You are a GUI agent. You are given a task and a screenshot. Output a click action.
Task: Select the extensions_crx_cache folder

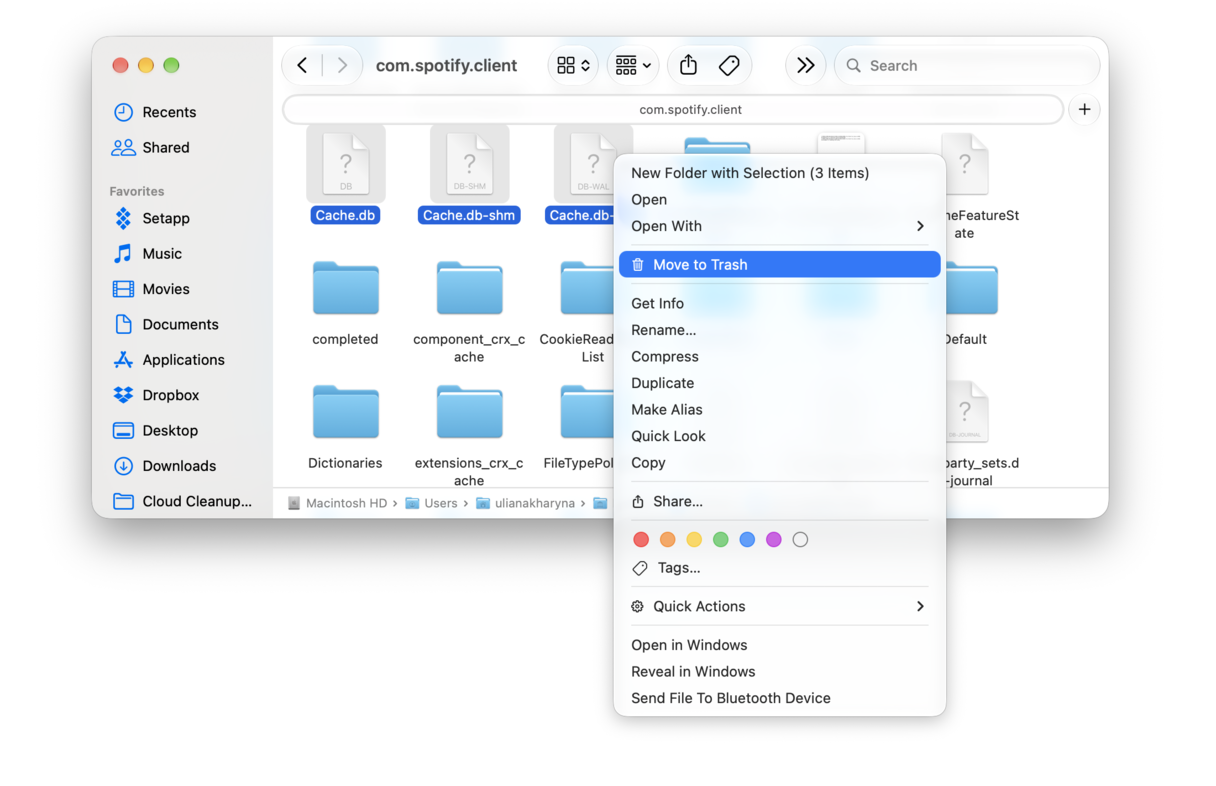(x=469, y=412)
